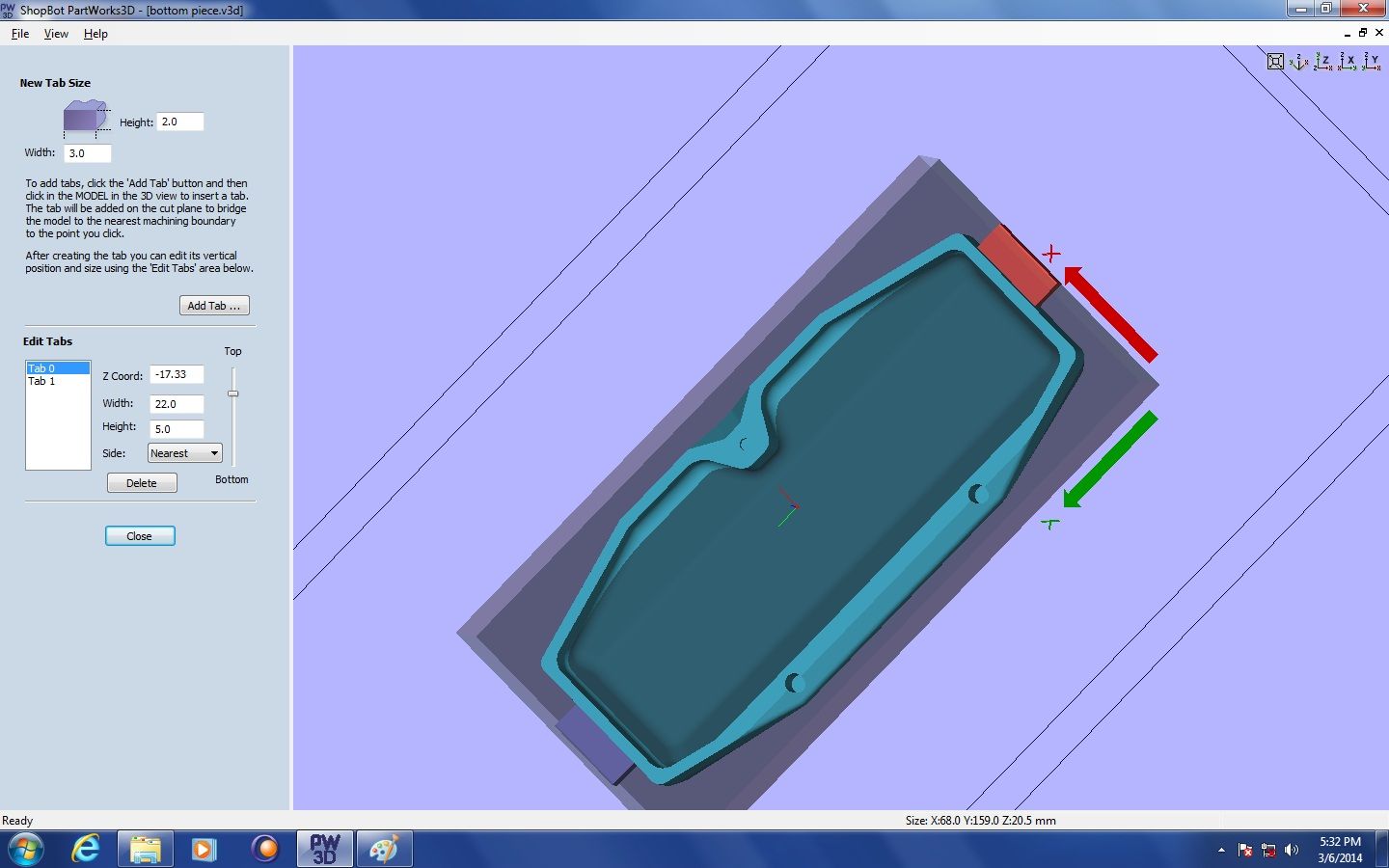Click the Add Tab button
The width and height of the screenshot is (1389, 868).
214,305
